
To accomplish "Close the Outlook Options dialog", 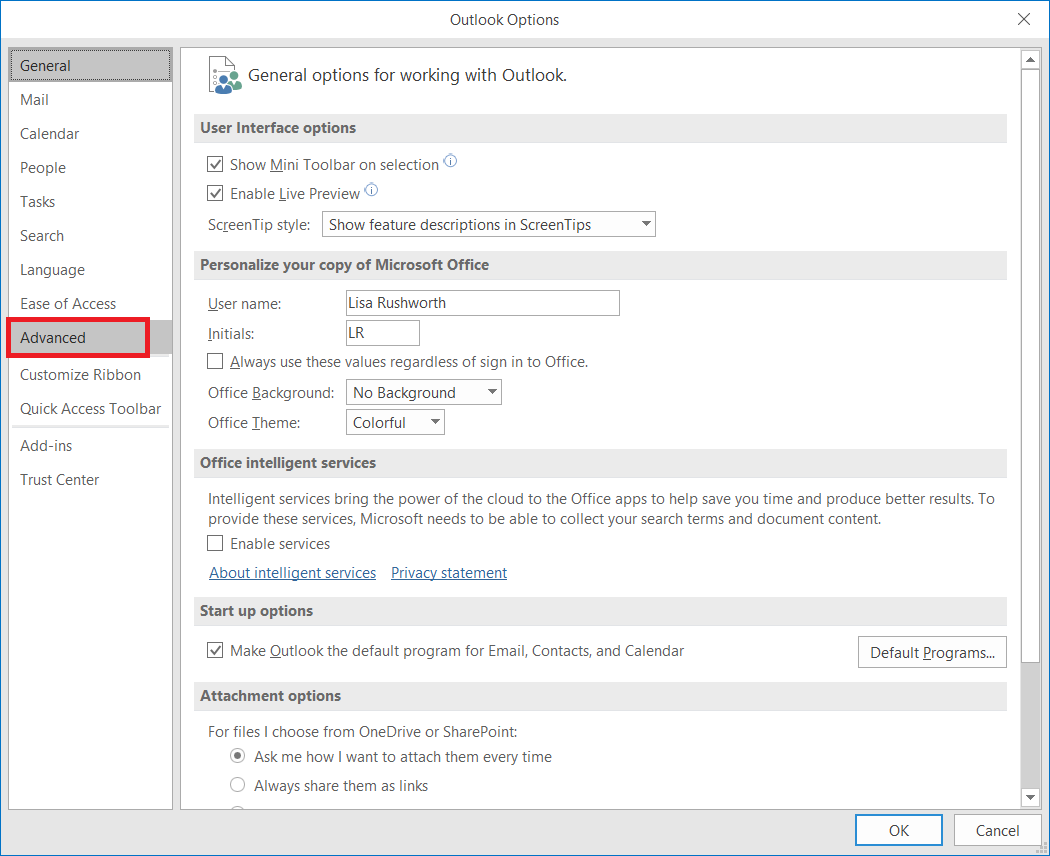I will tap(1023, 19).
